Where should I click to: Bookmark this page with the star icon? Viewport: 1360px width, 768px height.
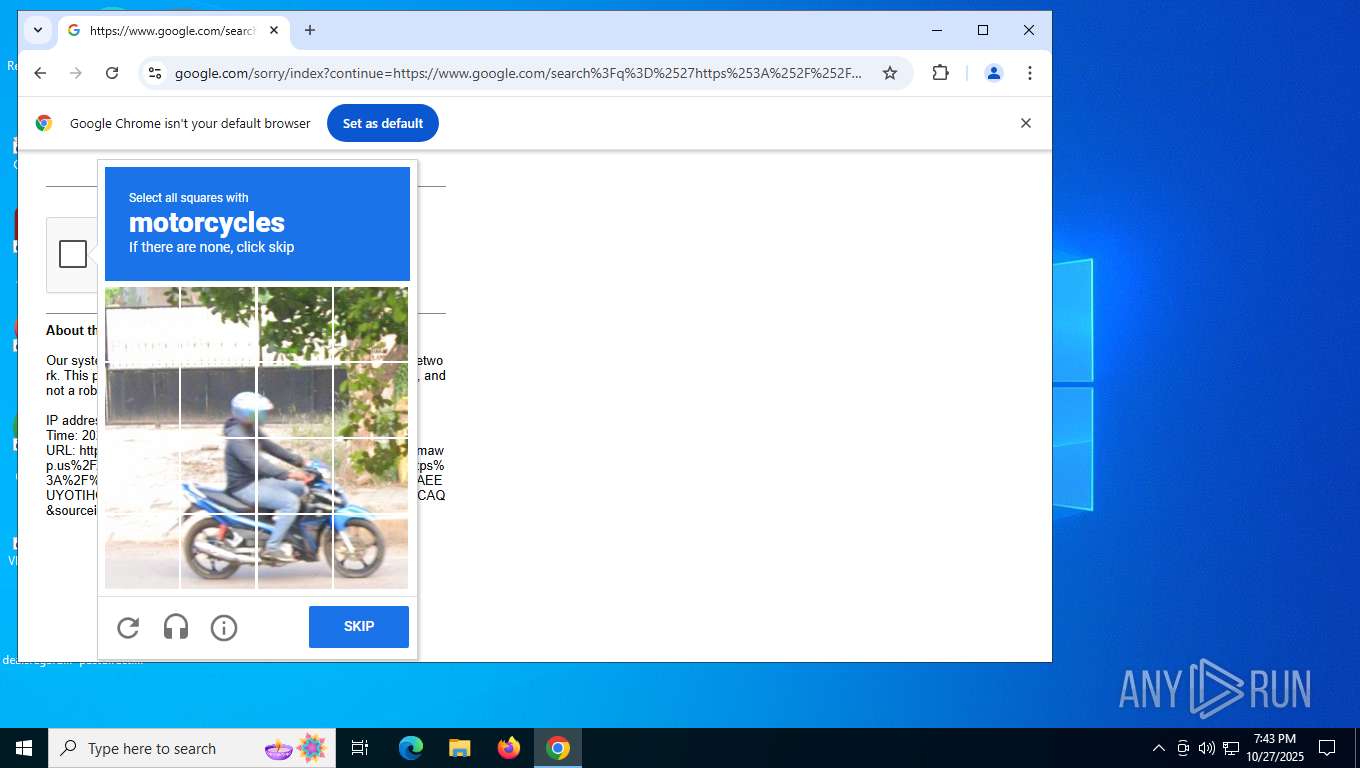tap(890, 73)
